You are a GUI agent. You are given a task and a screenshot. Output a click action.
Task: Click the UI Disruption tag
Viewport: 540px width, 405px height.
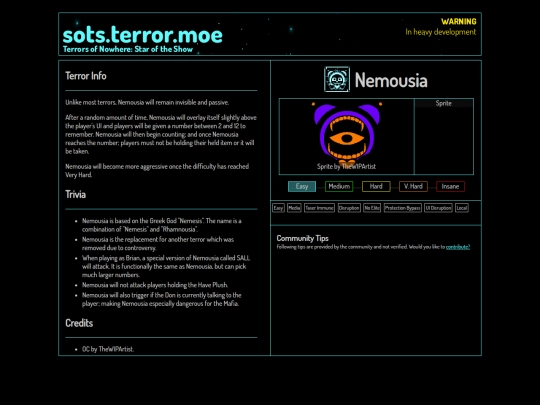(438, 208)
